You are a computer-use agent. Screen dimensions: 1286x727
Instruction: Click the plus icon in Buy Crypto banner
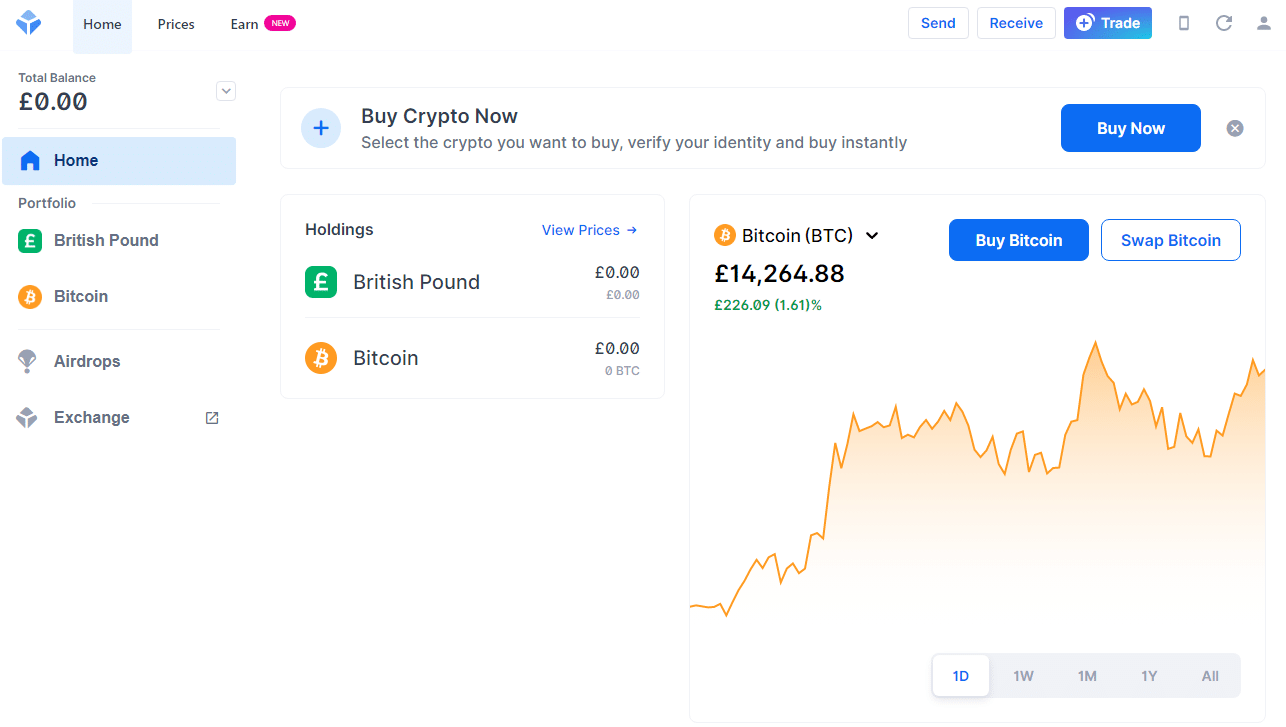tap(321, 128)
